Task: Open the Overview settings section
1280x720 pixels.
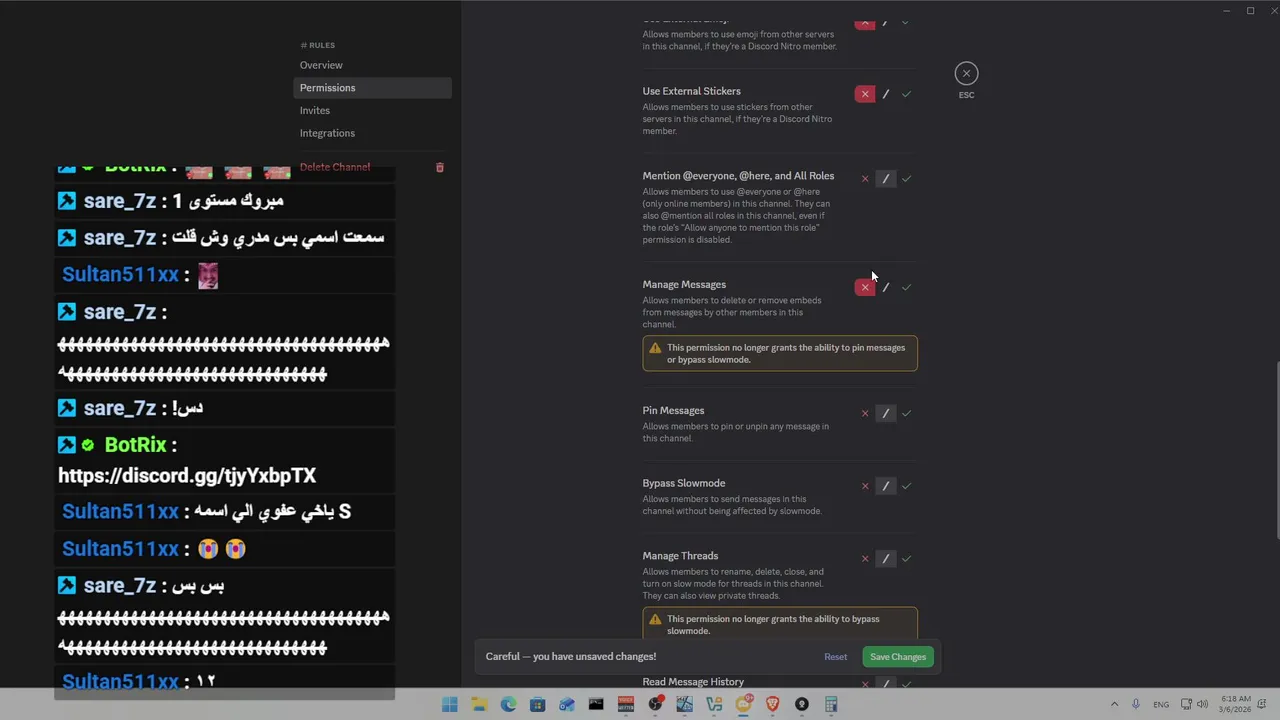Action: (372, 65)
